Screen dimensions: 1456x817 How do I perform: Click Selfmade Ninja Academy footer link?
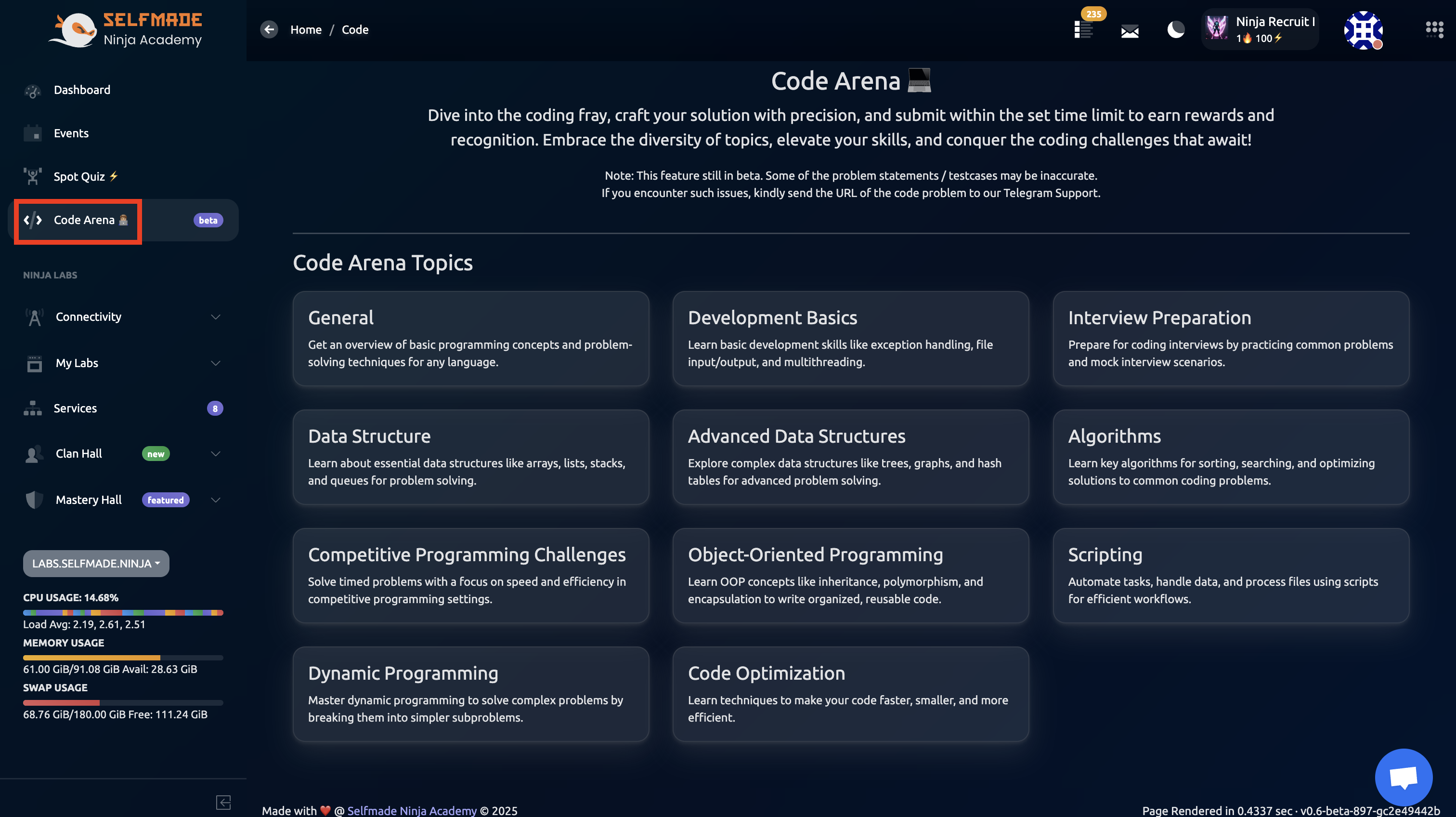tap(412, 810)
